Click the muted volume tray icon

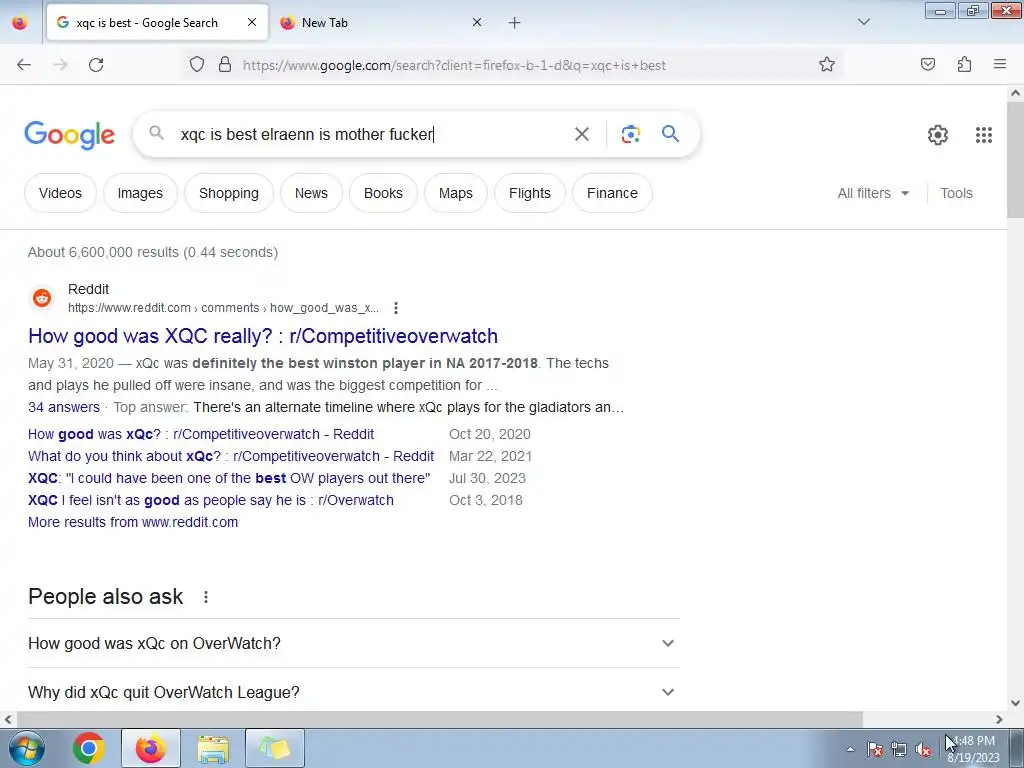tap(923, 749)
